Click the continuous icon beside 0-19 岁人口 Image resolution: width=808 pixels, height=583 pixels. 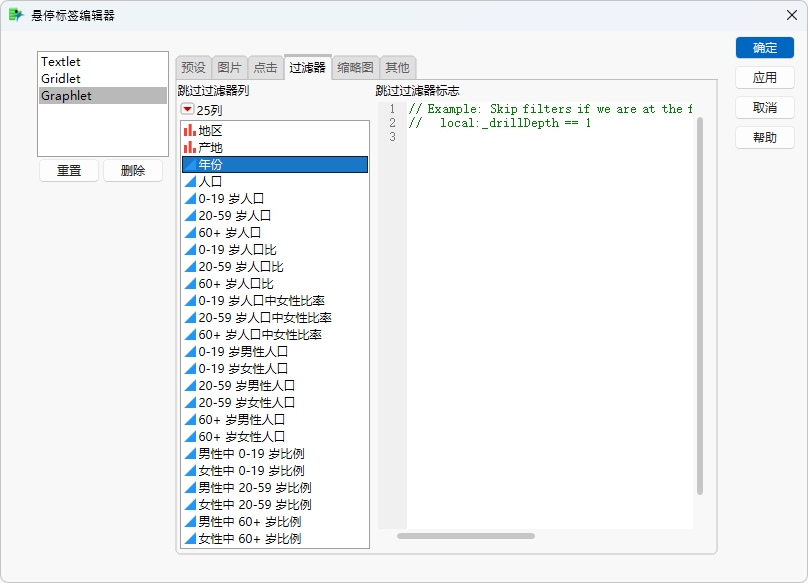pos(190,198)
